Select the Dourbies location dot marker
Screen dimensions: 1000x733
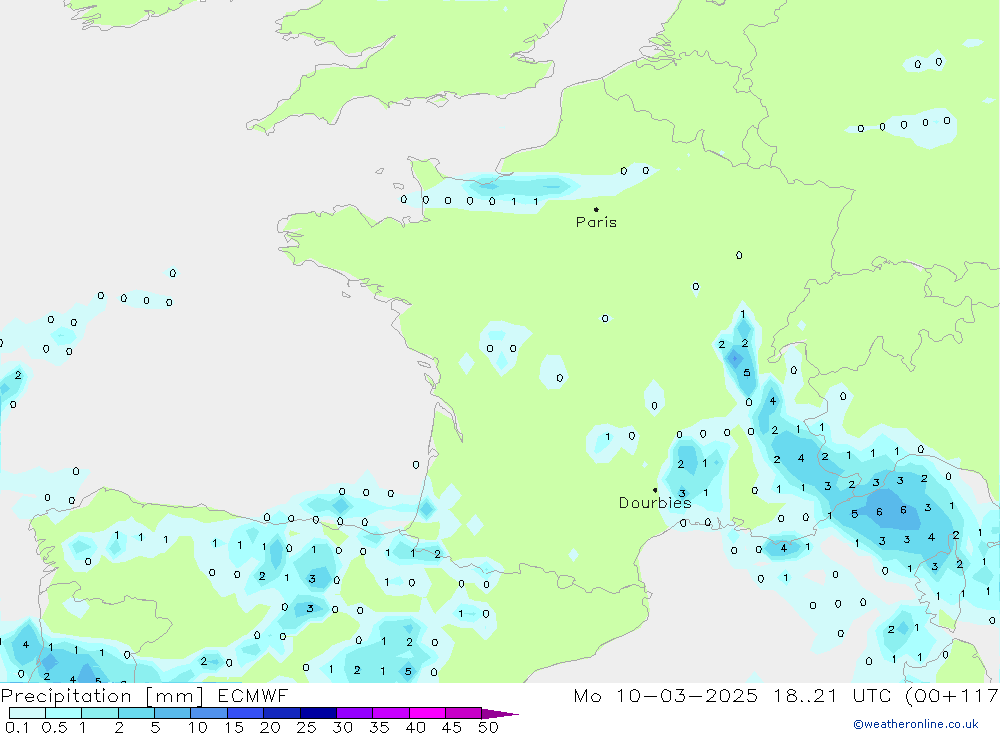point(655,490)
